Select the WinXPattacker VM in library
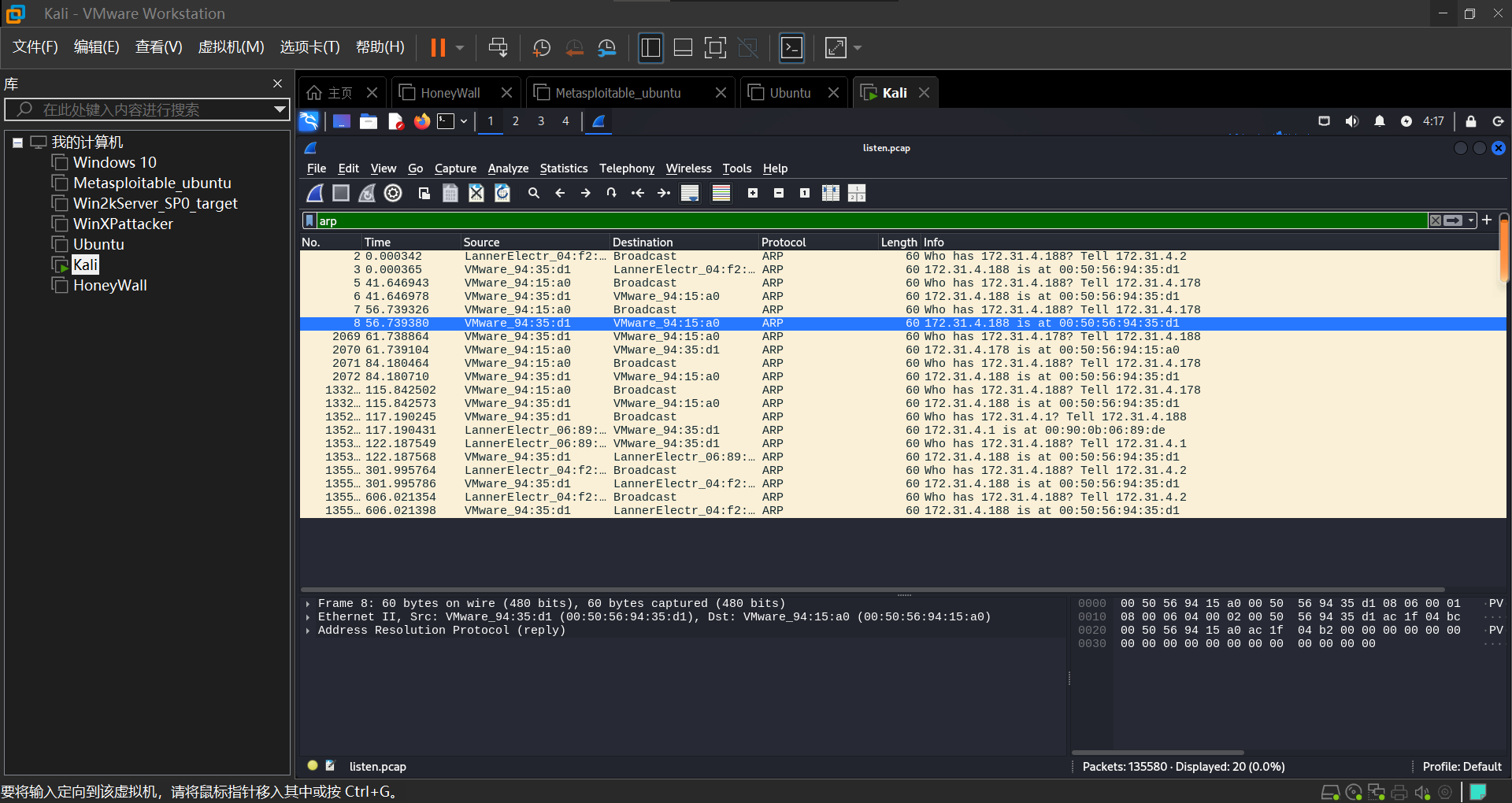The height and width of the screenshot is (803, 1512). pos(123,224)
